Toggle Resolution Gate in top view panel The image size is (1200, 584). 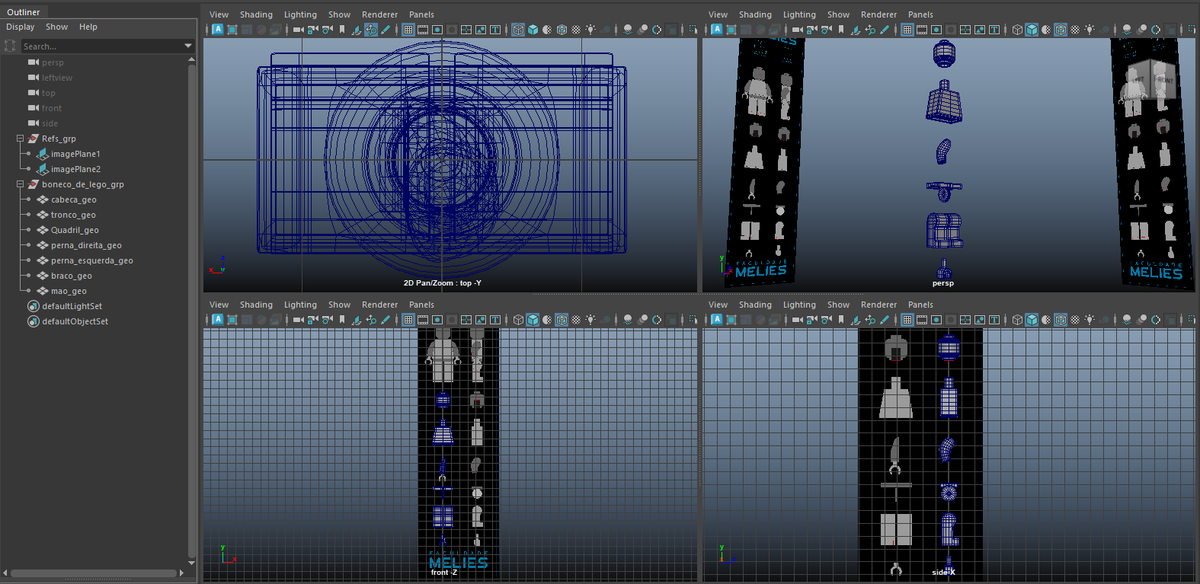tap(437, 30)
